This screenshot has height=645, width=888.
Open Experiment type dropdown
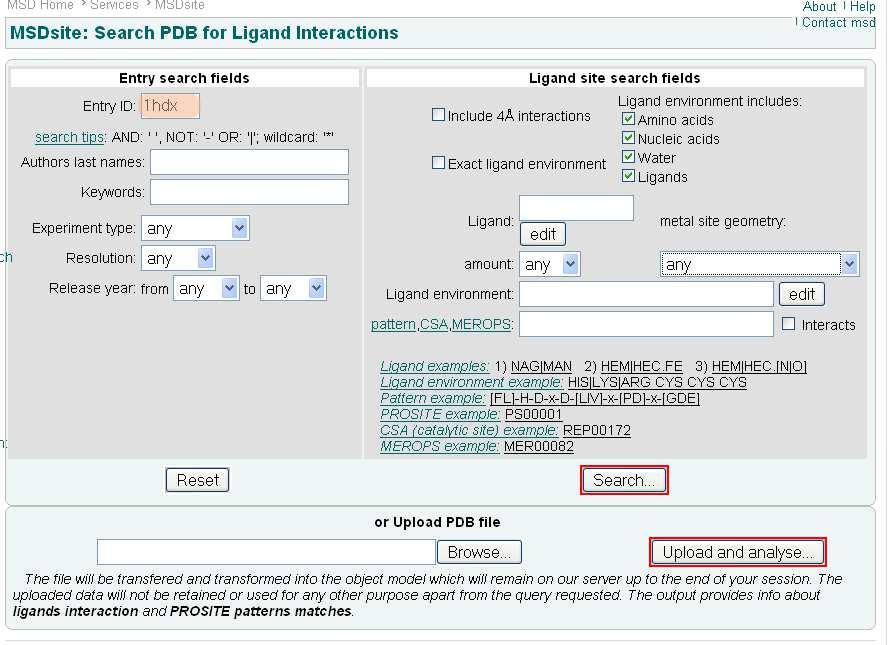pyautogui.click(x=195, y=228)
